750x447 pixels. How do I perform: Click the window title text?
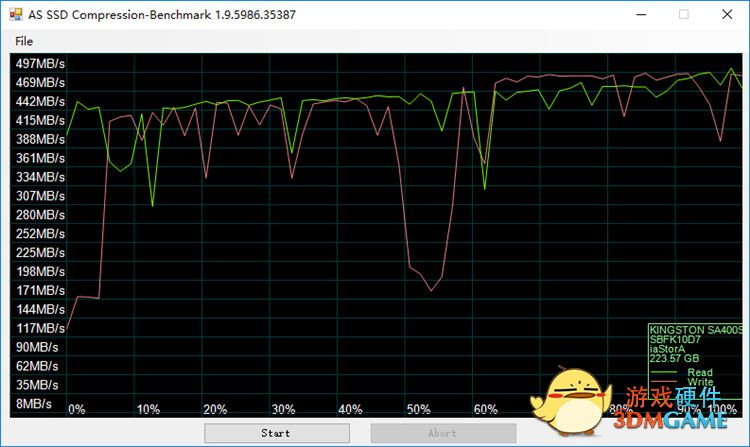tap(162, 15)
